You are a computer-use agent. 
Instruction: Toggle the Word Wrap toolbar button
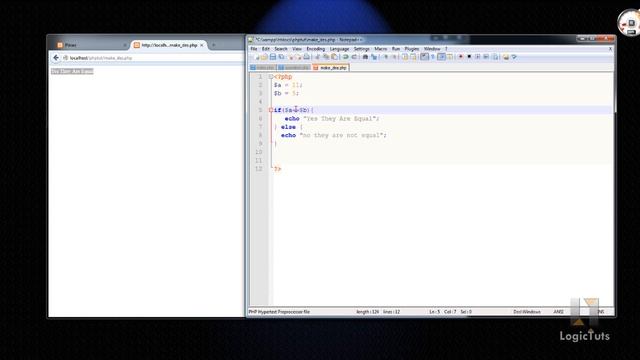tap(424, 57)
